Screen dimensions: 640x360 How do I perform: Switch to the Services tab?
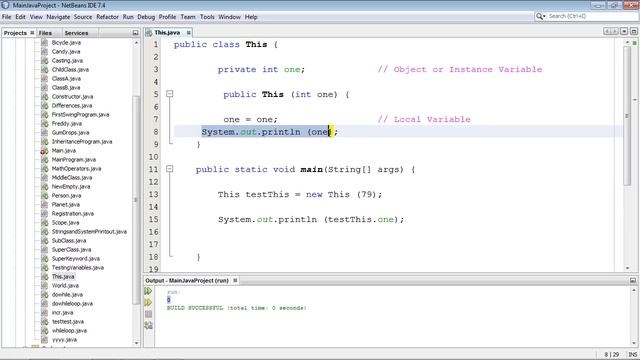pyautogui.click(x=76, y=33)
